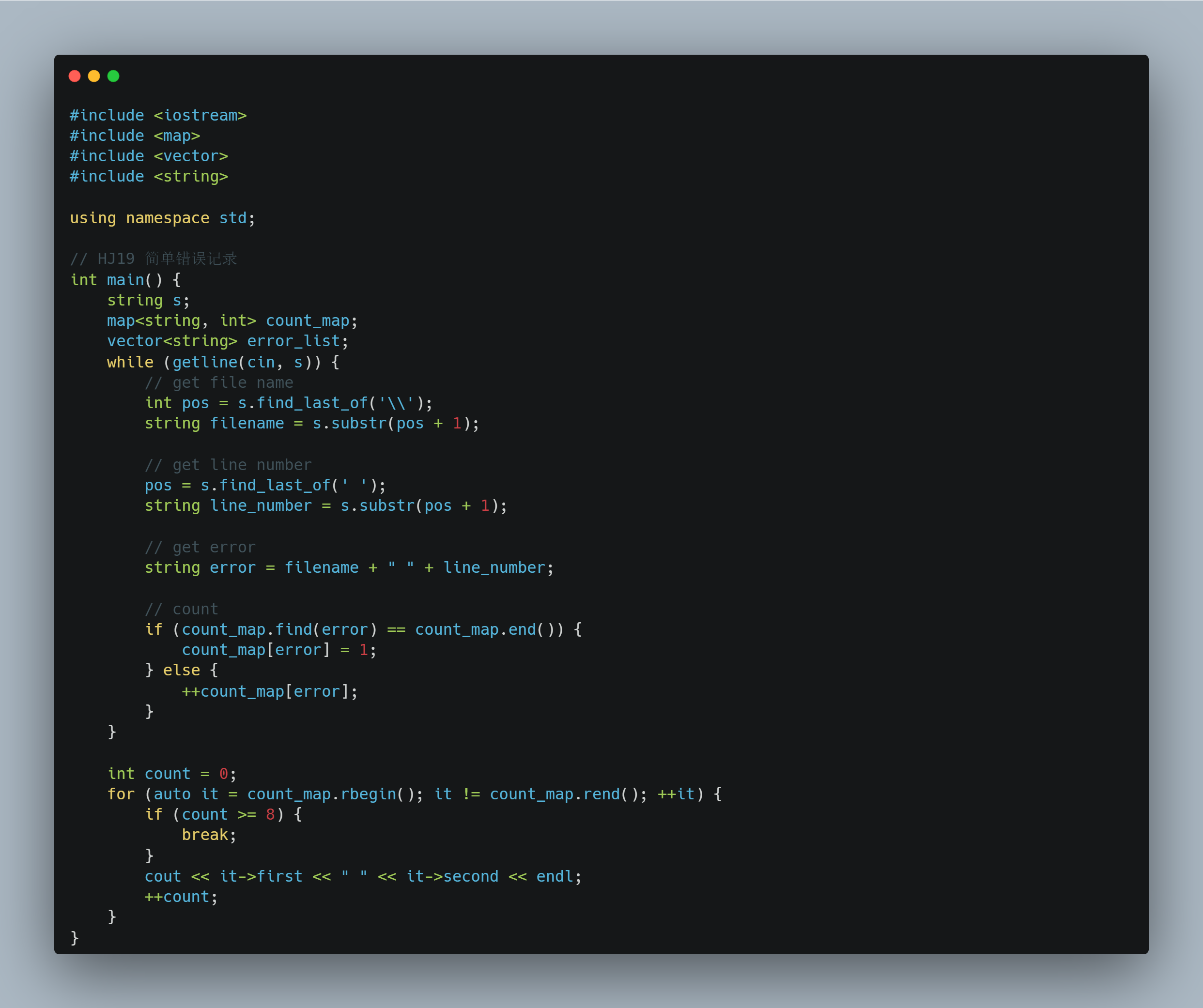Click the '#include <iostream>' line
The height and width of the screenshot is (1008, 1203).
click(x=158, y=115)
